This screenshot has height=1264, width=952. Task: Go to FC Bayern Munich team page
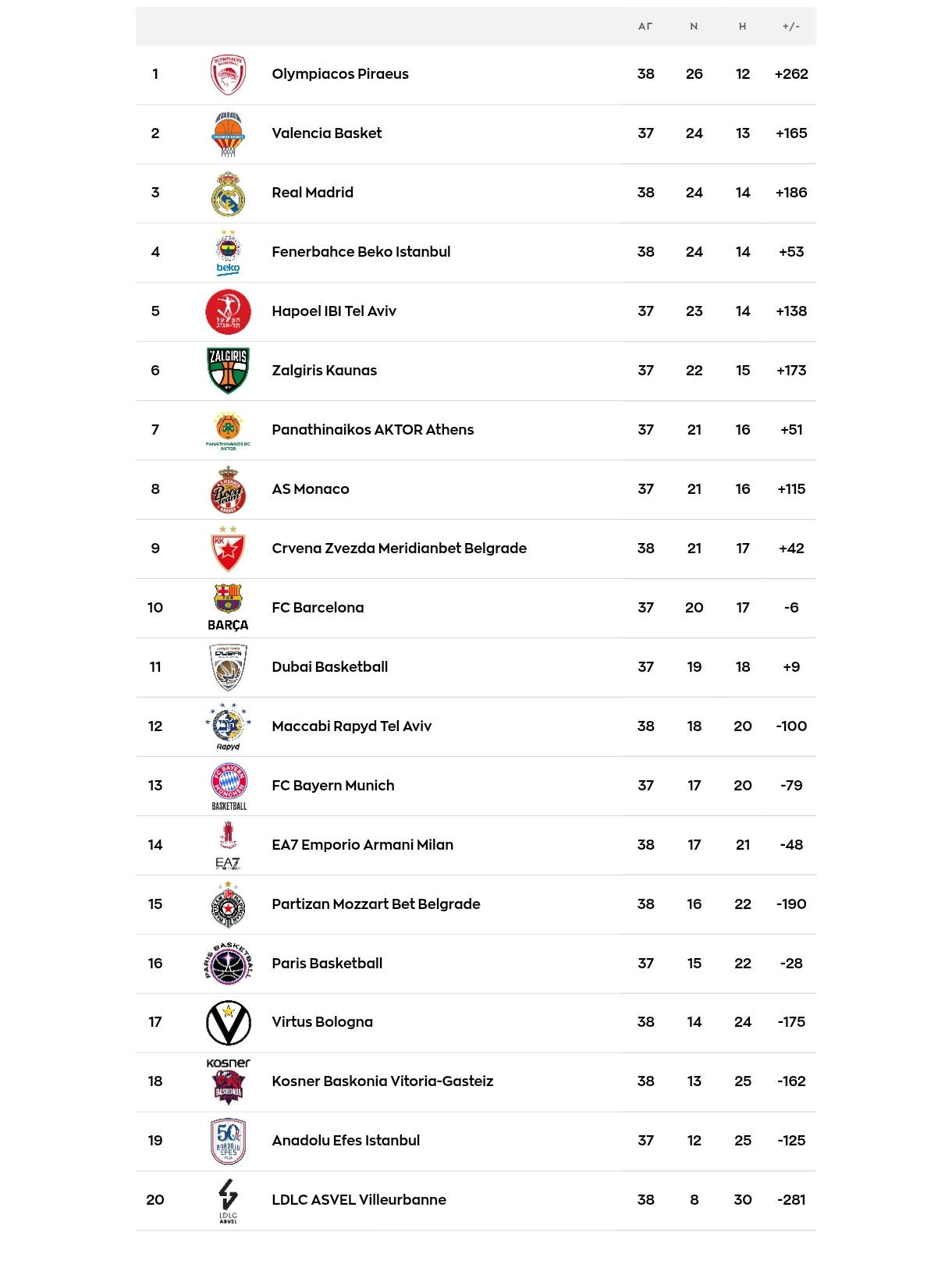(x=333, y=786)
